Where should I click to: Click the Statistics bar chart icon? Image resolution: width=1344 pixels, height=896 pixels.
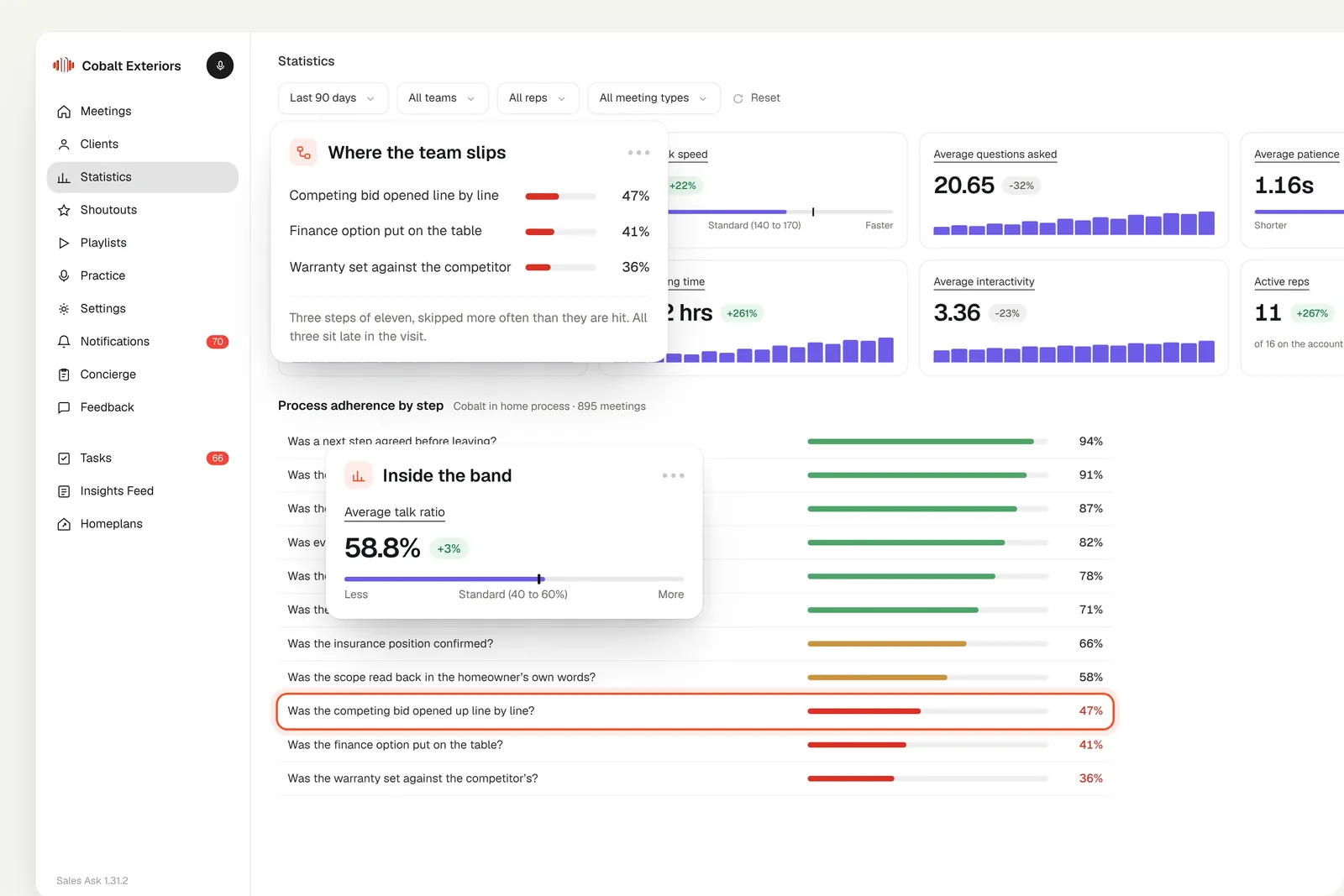coord(64,177)
